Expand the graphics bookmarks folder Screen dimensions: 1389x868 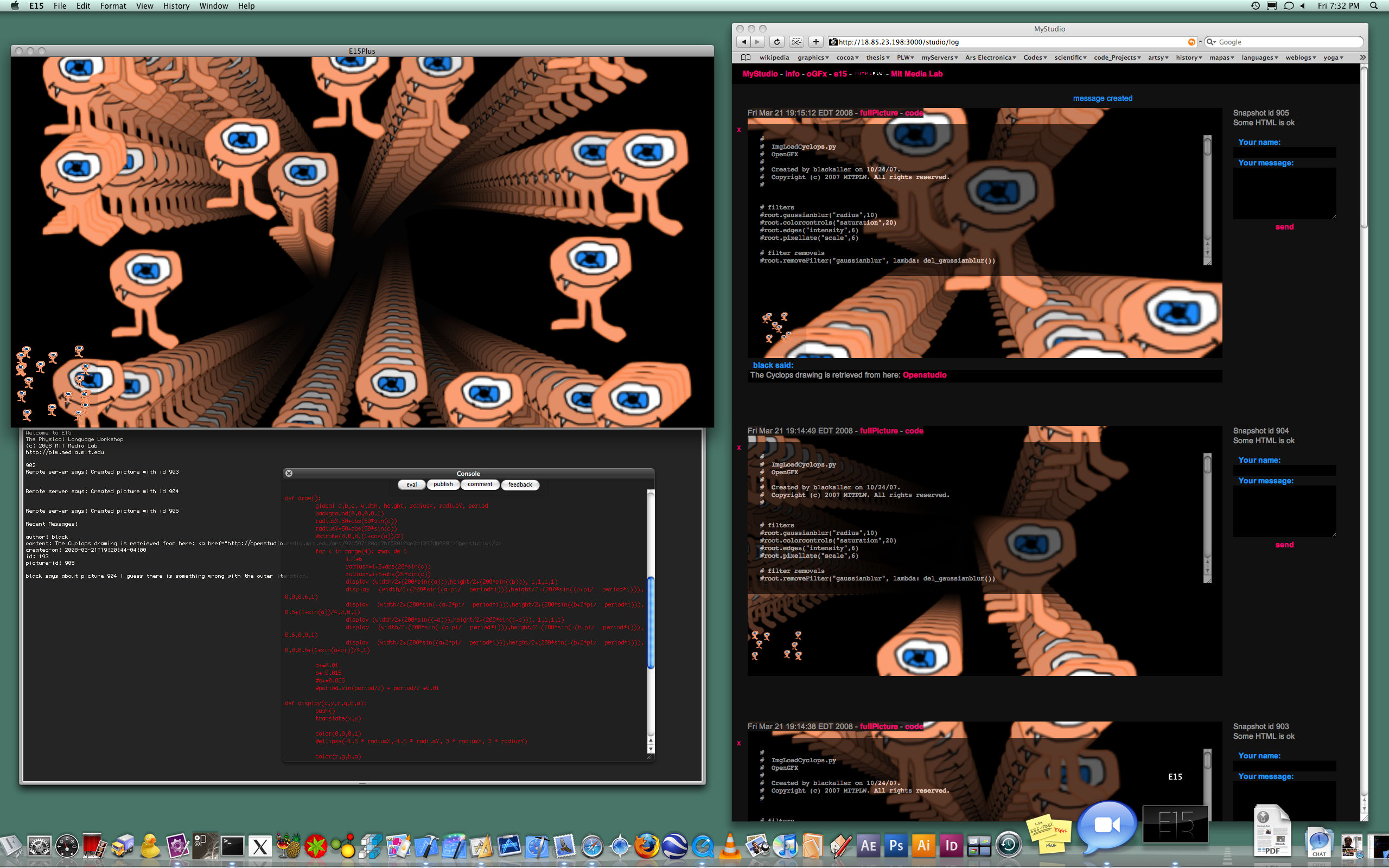click(x=813, y=58)
